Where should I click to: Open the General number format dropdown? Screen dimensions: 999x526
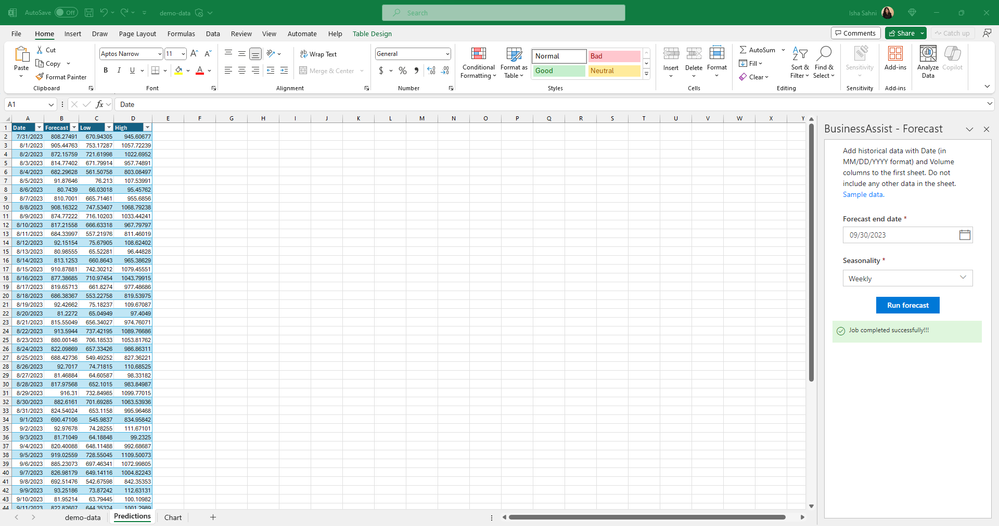pos(413,54)
